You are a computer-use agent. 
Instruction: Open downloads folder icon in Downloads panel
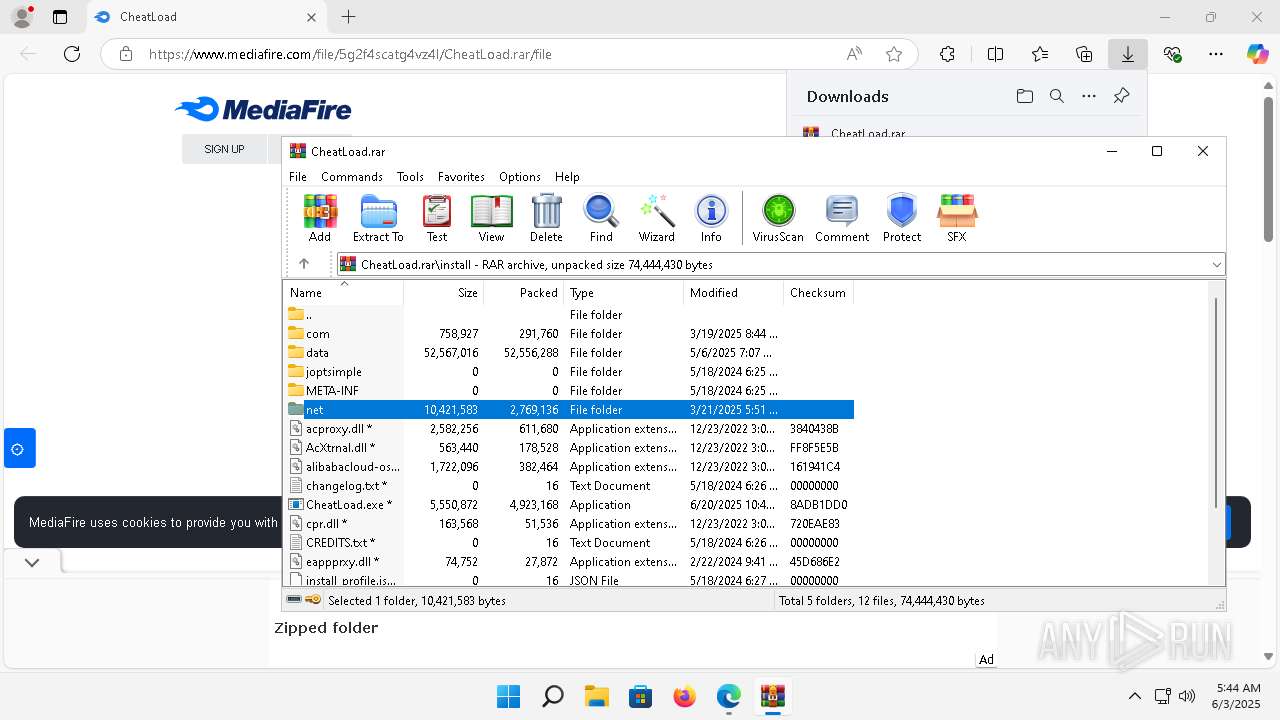tap(1024, 96)
